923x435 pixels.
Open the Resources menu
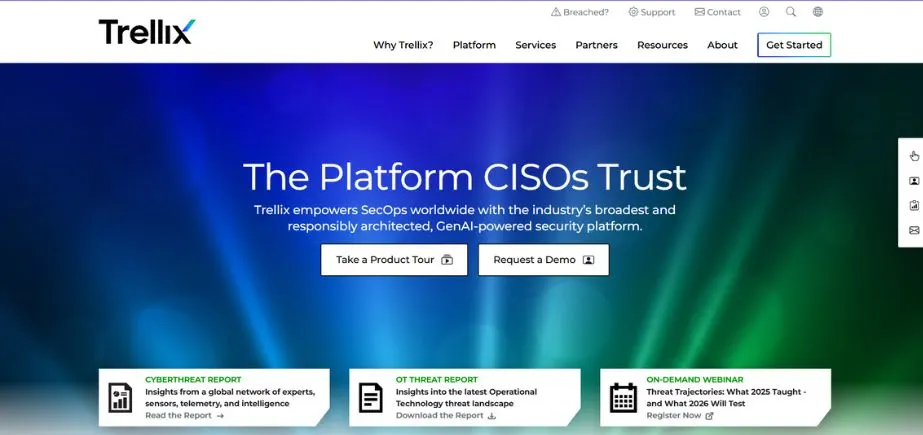pyautogui.click(x=662, y=45)
